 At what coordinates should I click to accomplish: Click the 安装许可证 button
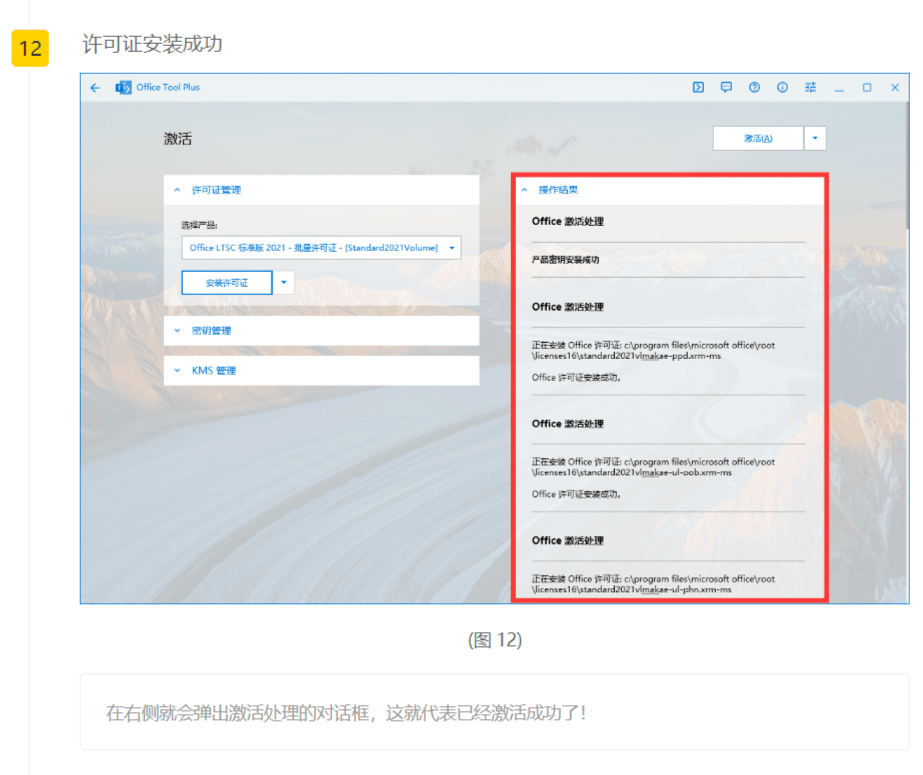coord(227,283)
